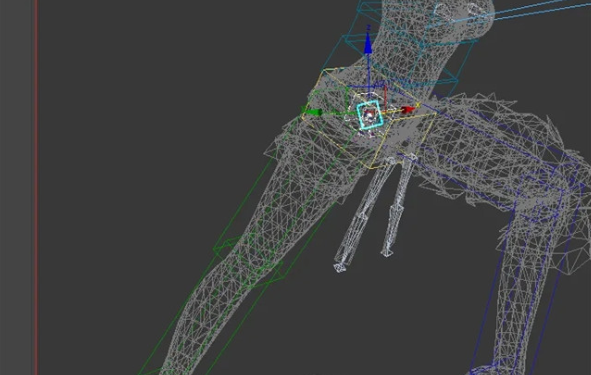Select the cyan square helper at gizmo center

370,115
